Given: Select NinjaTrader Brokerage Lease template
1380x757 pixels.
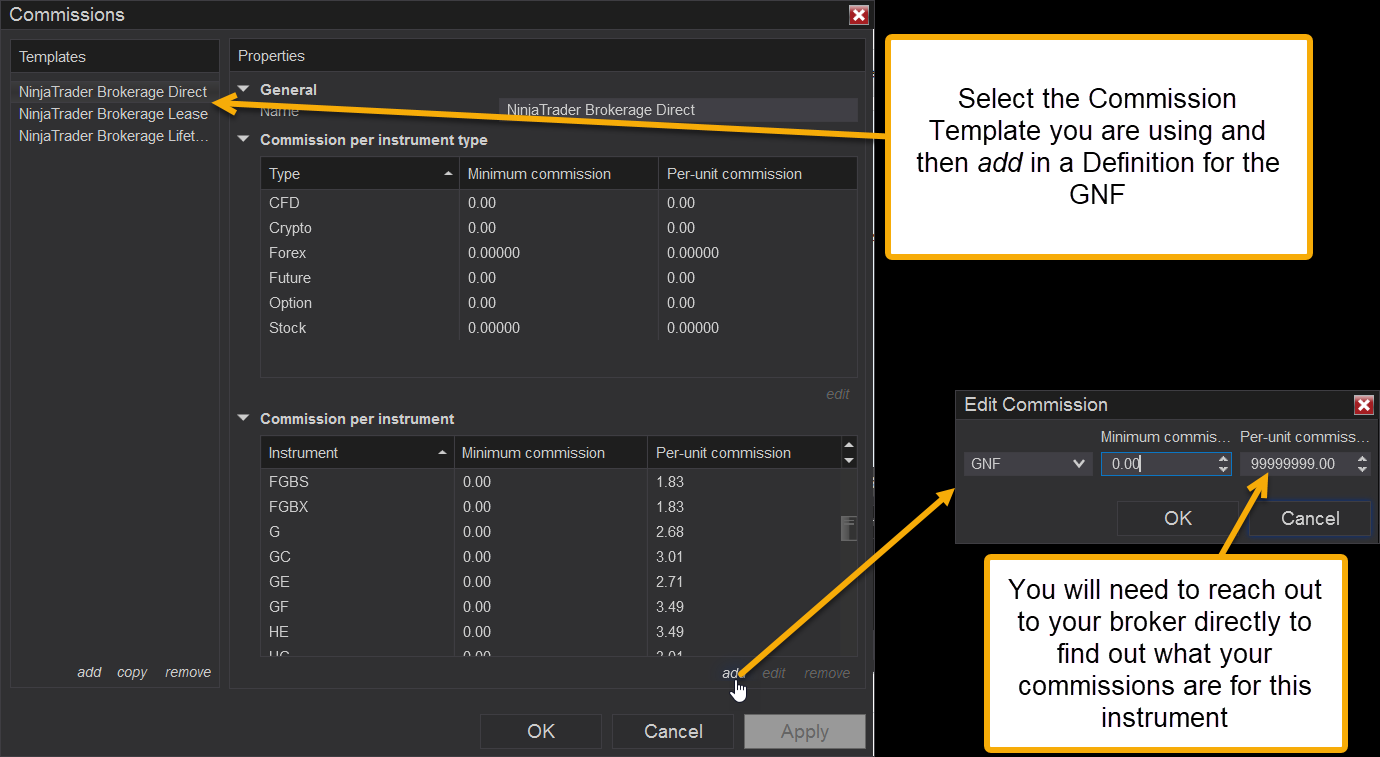Looking at the screenshot, I should coord(114,114).
